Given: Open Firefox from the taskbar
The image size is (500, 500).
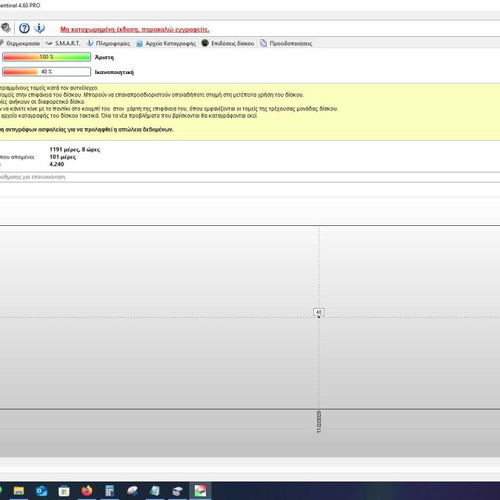Looking at the screenshot, I should (87, 491).
